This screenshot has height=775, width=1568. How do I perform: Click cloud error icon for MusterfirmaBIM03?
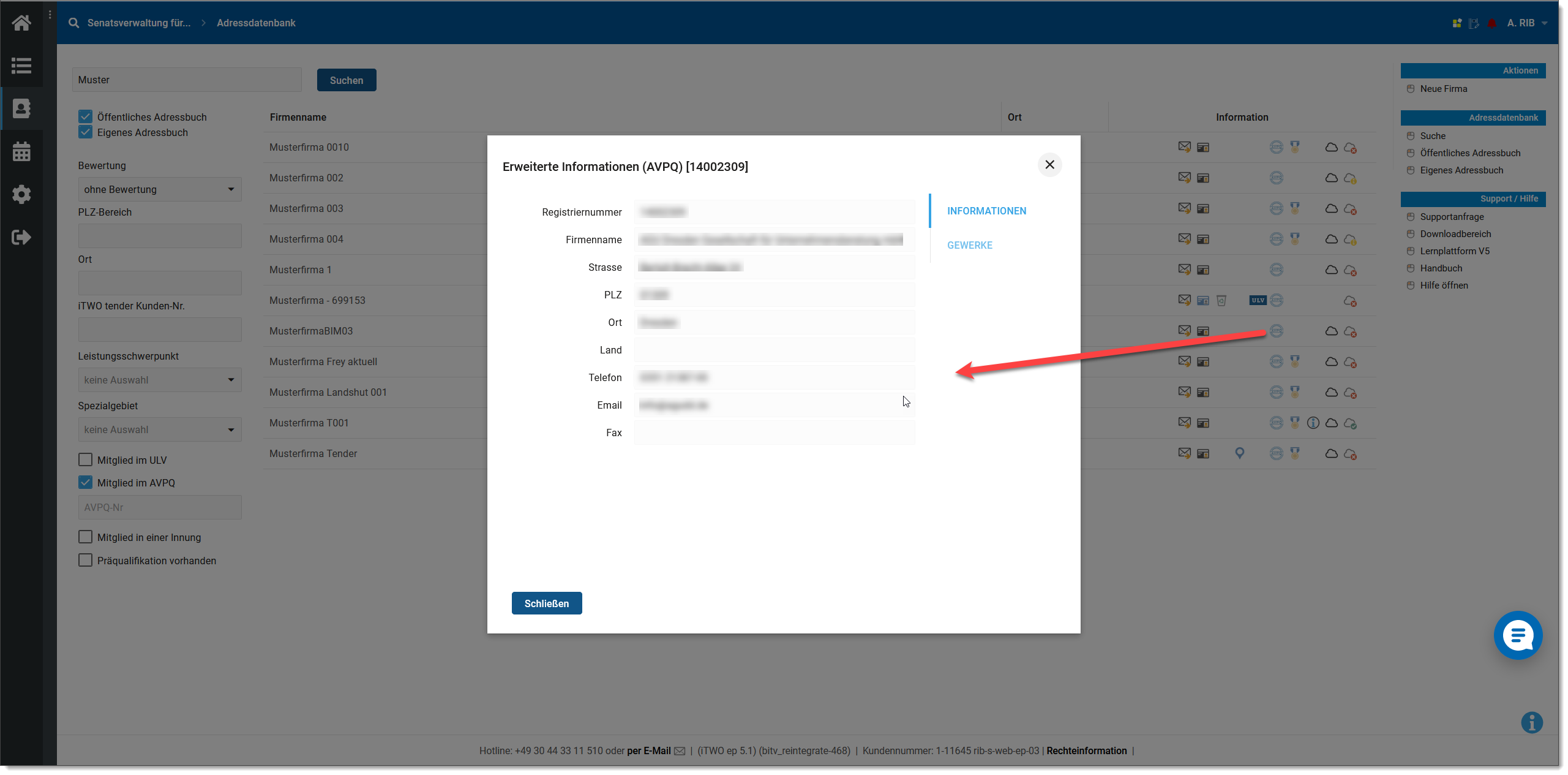pos(1350,331)
